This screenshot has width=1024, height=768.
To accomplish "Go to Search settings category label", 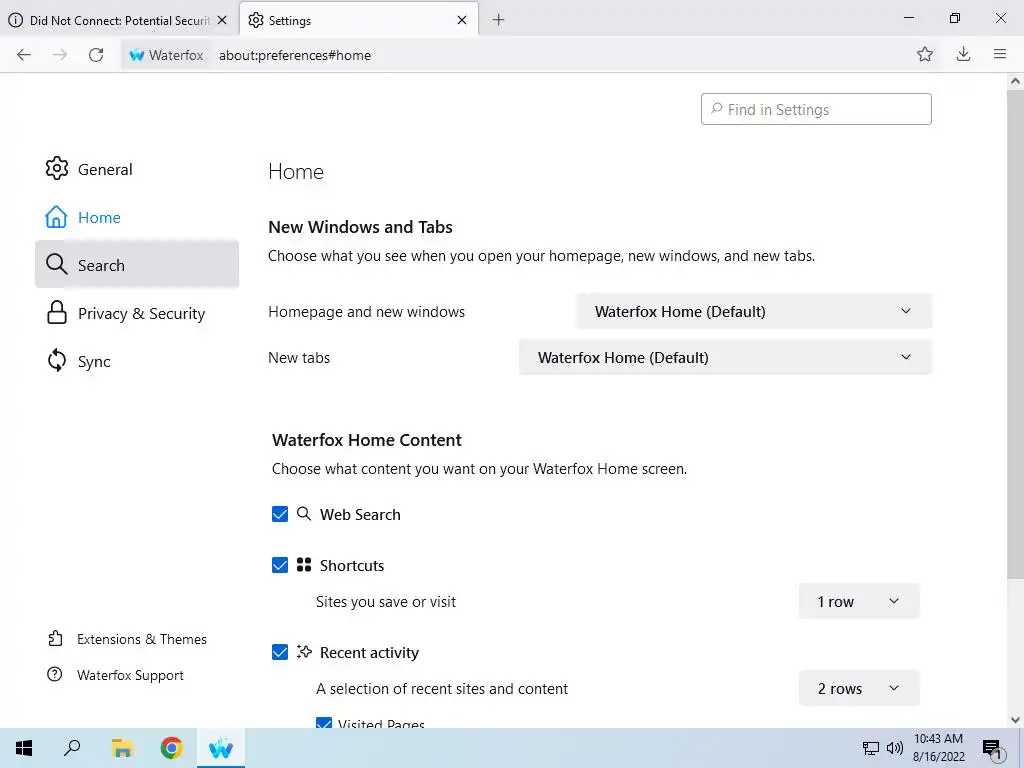I will (x=101, y=265).
